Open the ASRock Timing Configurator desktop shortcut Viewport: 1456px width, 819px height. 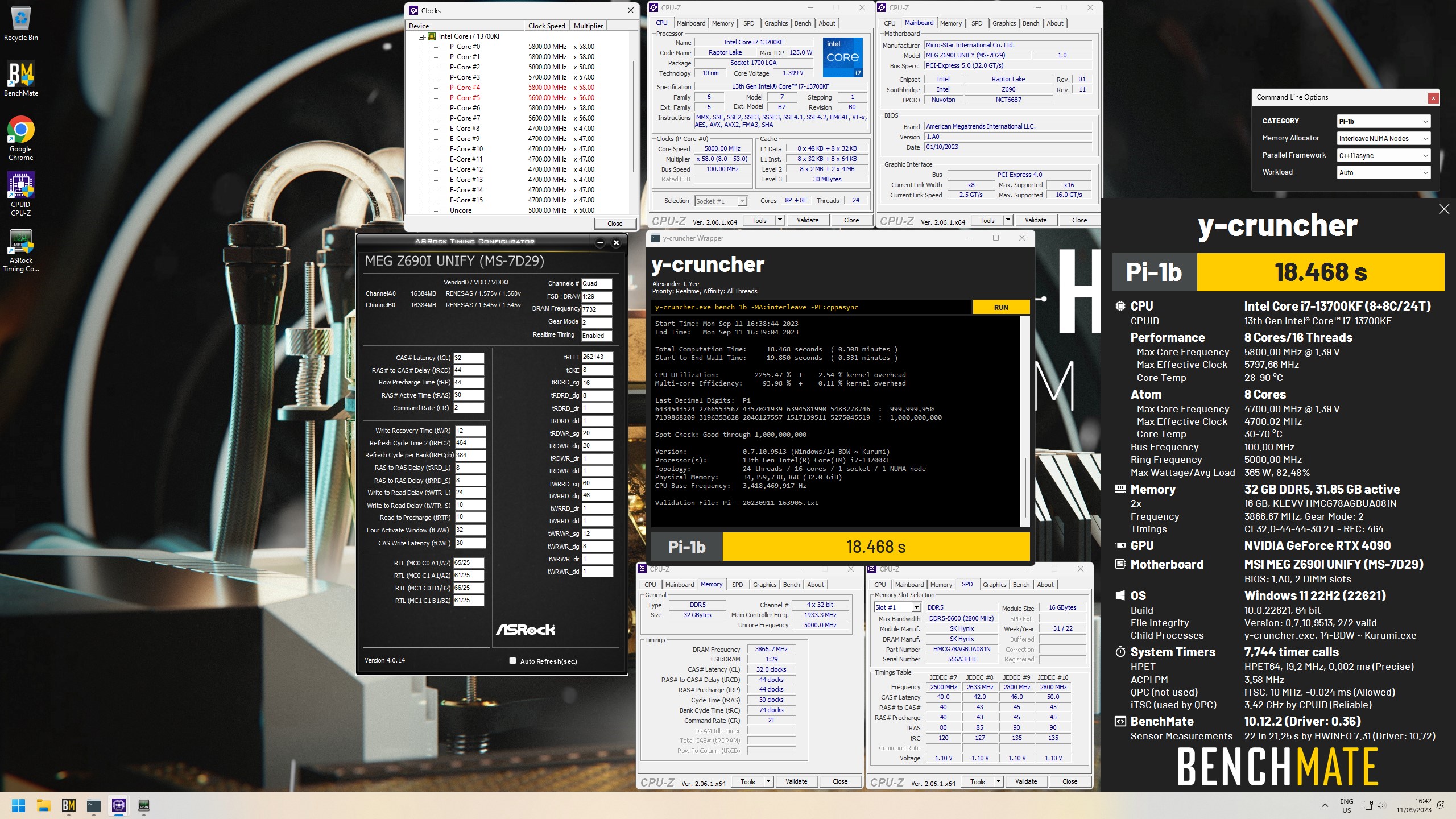[x=20, y=250]
